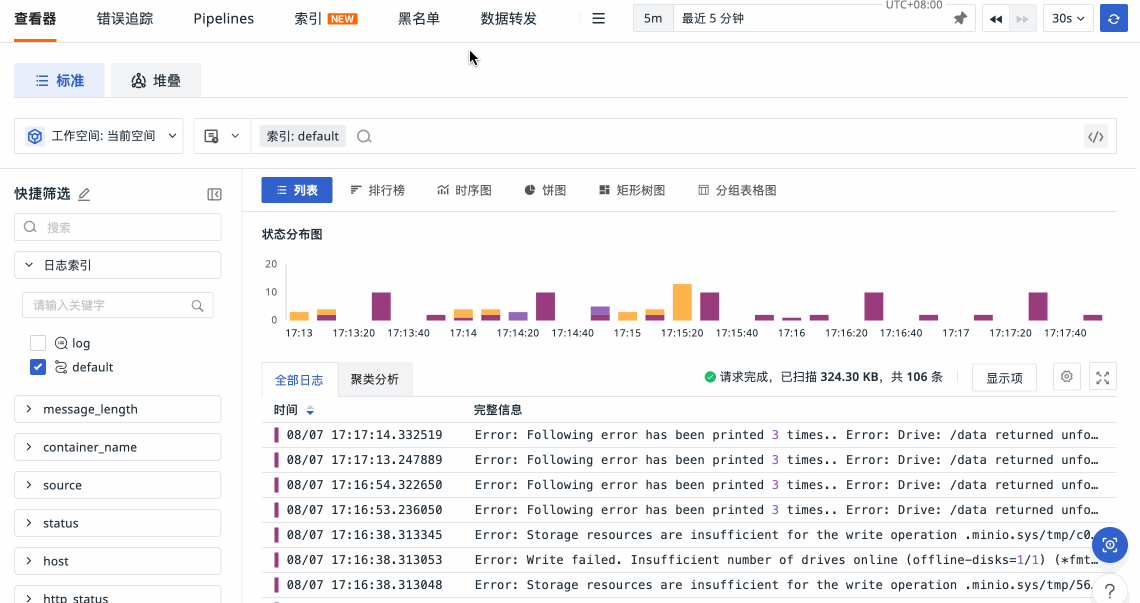Collapse the quick filter sidebar panel
1140x603 pixels.
coord(214,194)
